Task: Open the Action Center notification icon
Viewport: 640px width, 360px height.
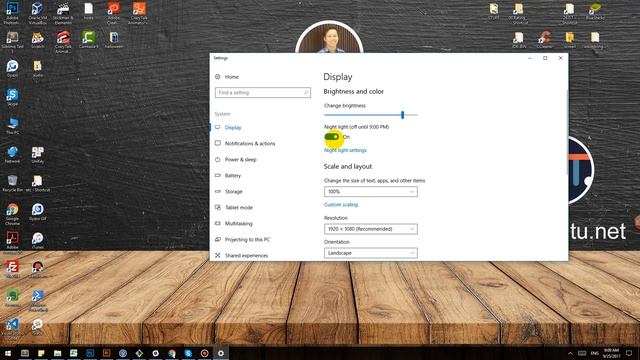Action: (x=629, y=353)
